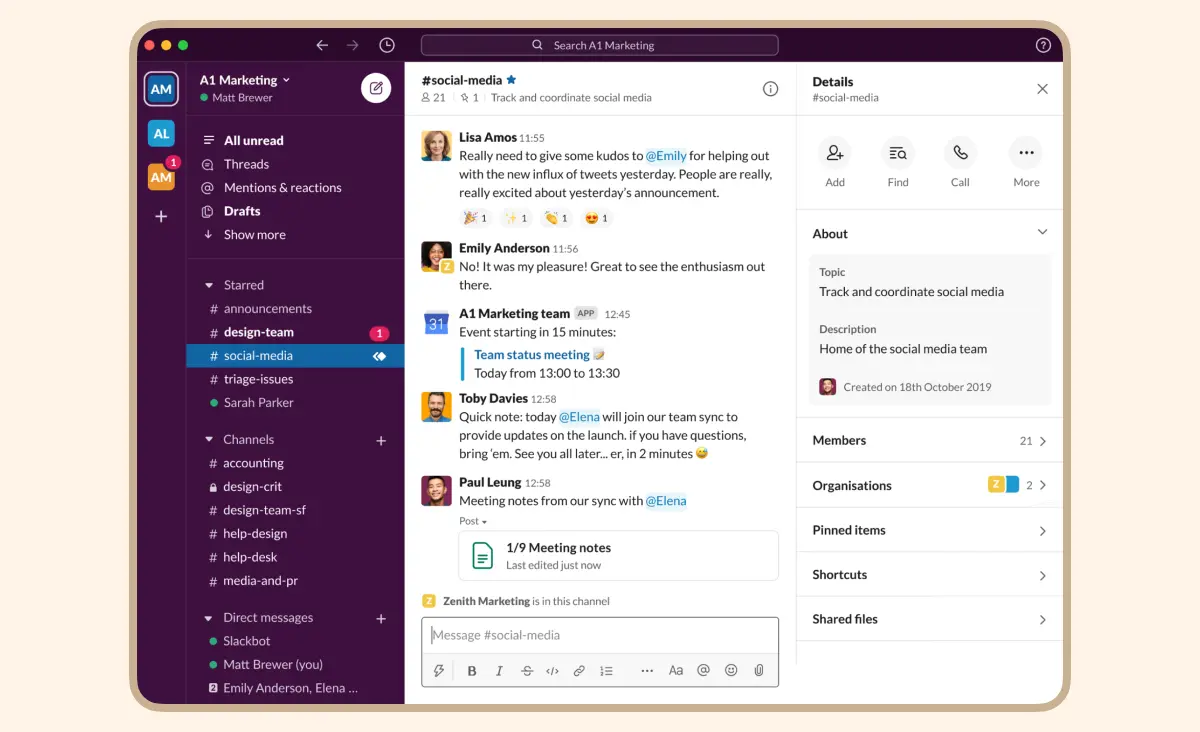Toggle the Aa formatting toolbar

click(676, 671)
